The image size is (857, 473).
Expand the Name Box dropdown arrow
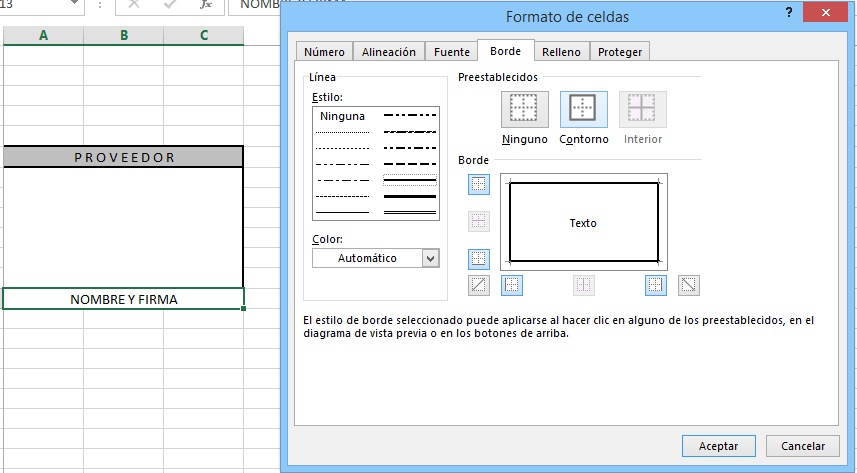click(75, 5)
